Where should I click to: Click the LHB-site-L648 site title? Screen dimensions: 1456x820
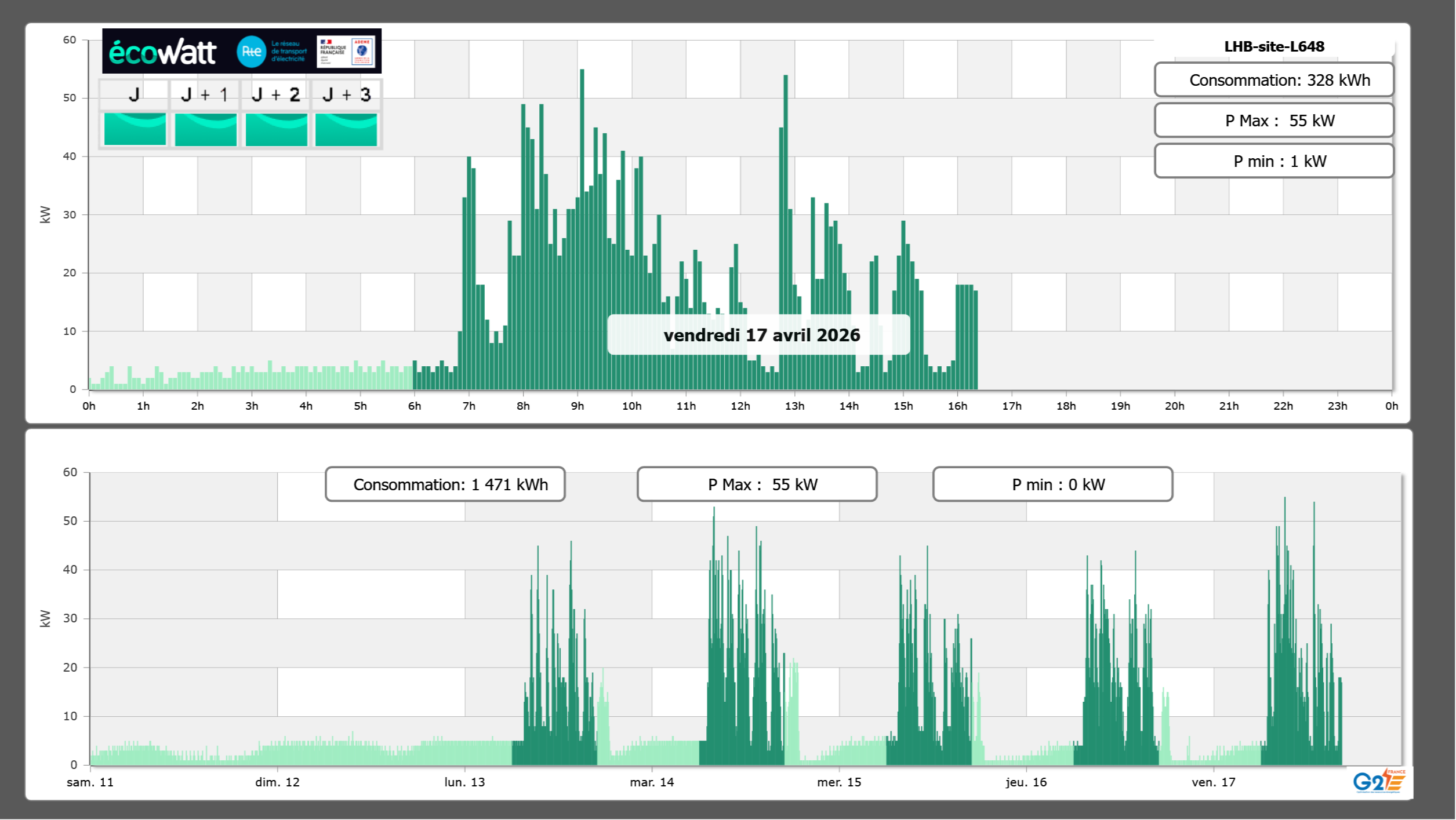(x=1274, y=46)
